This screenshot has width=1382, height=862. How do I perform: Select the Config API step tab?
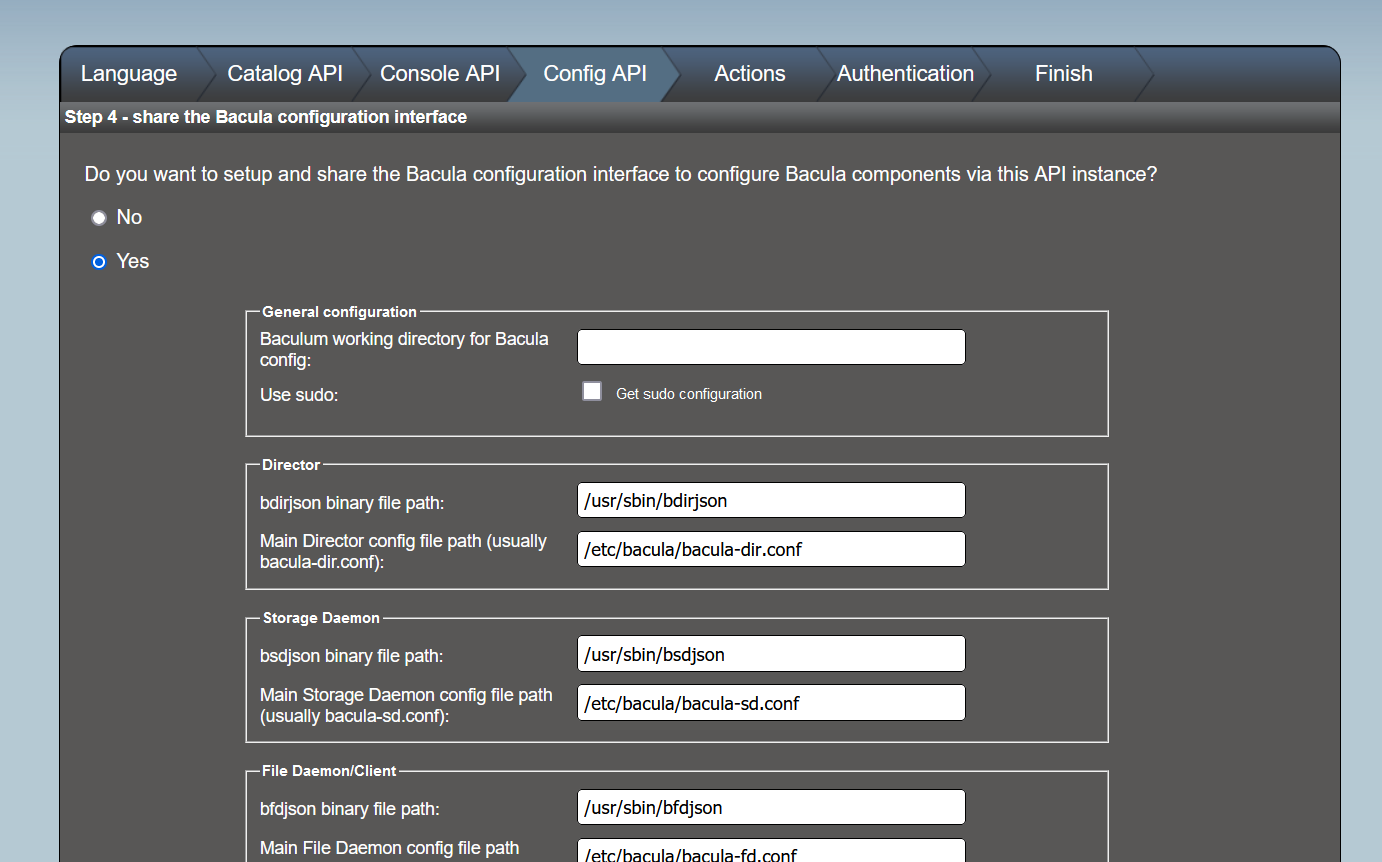595,74
